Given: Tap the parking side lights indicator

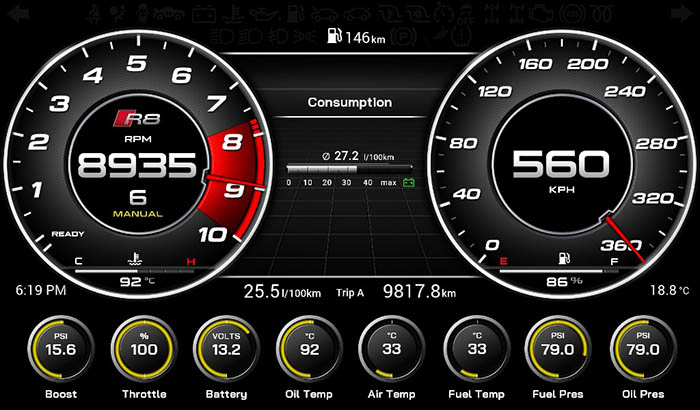Looking at the screenshot, I should coord(305,36).
